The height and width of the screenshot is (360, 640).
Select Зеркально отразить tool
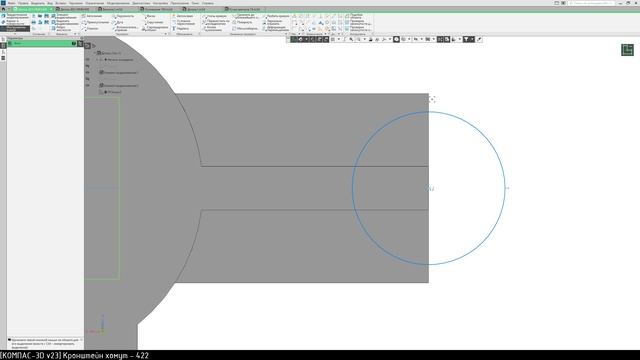point(273,22)
